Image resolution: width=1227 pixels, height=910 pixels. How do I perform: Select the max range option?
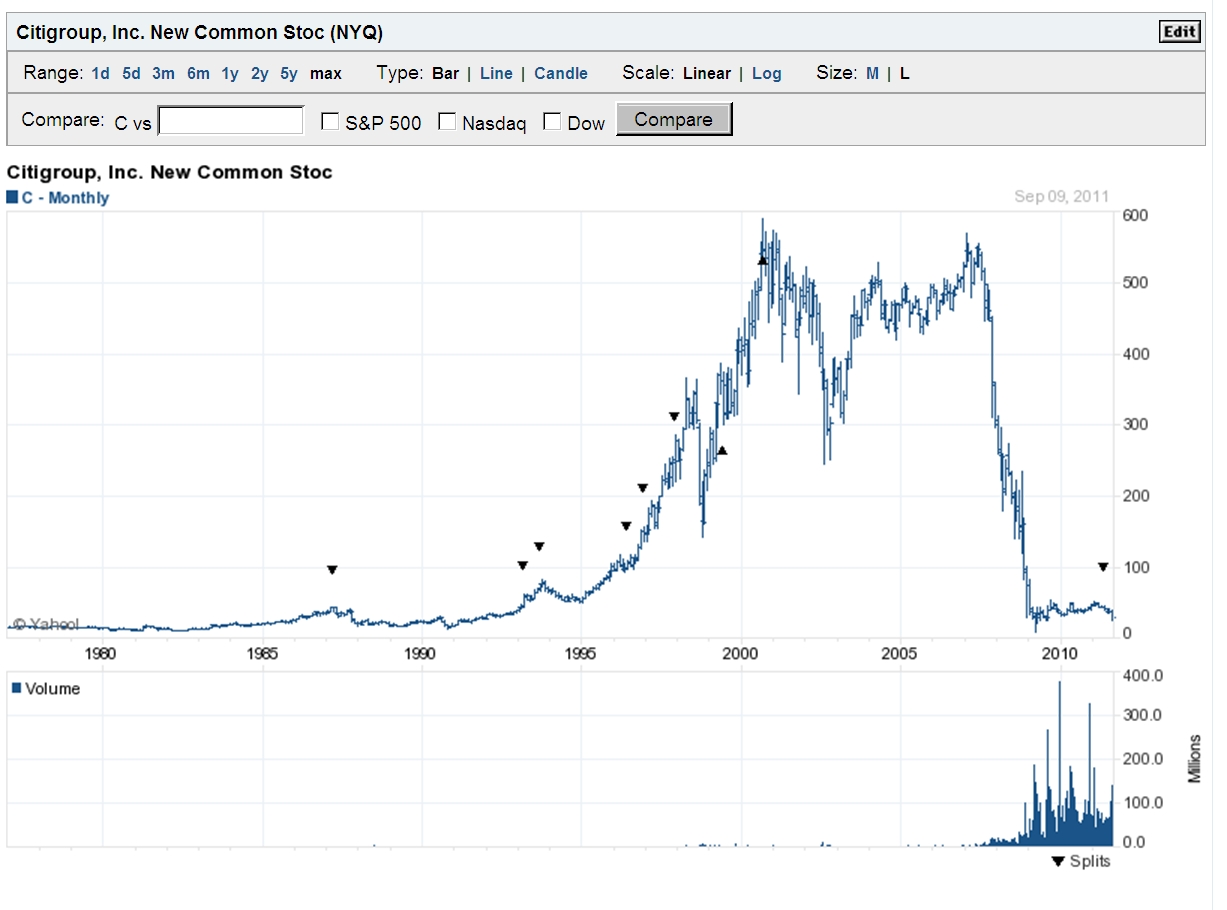326,73
